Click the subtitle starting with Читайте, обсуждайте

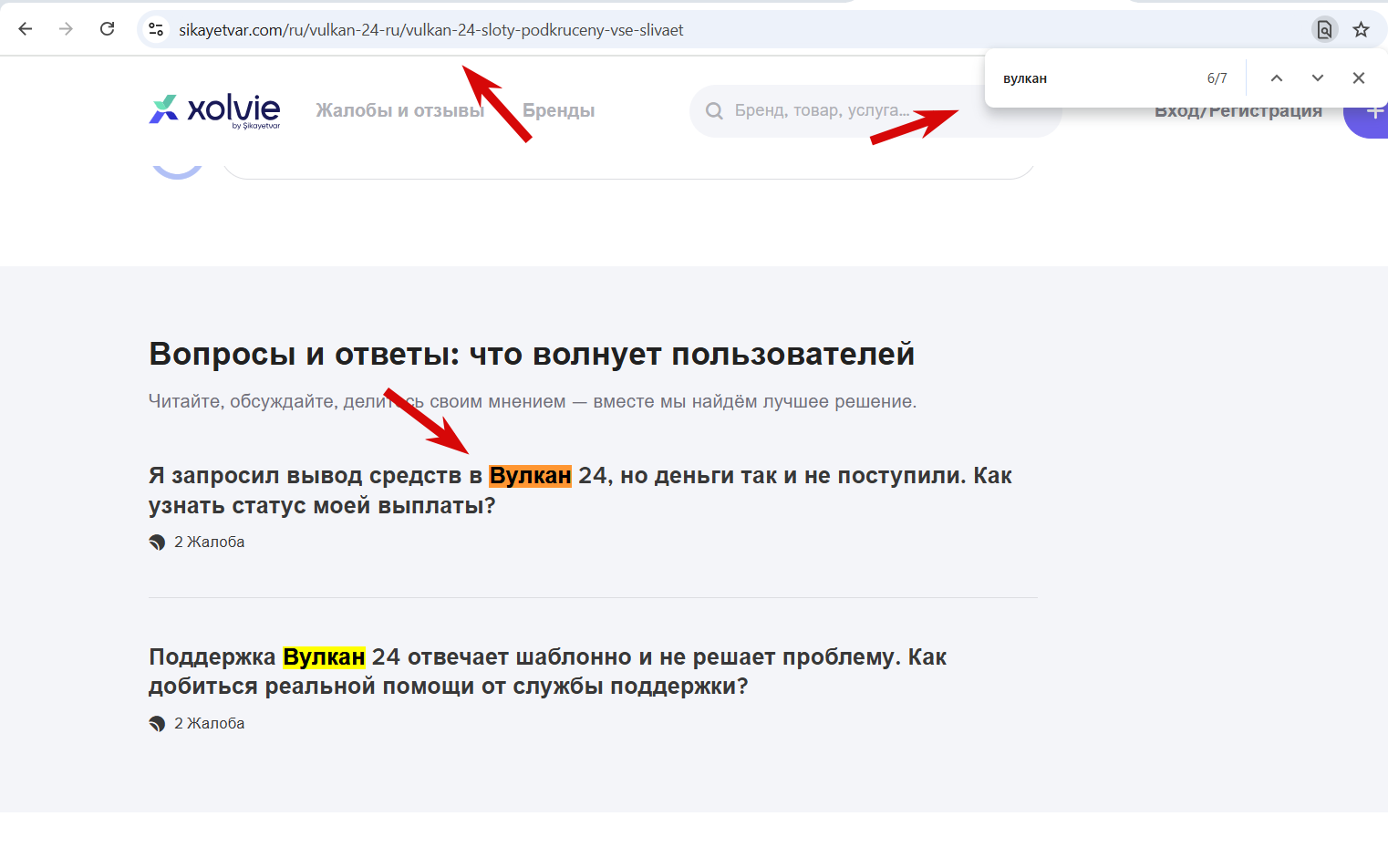533,401
